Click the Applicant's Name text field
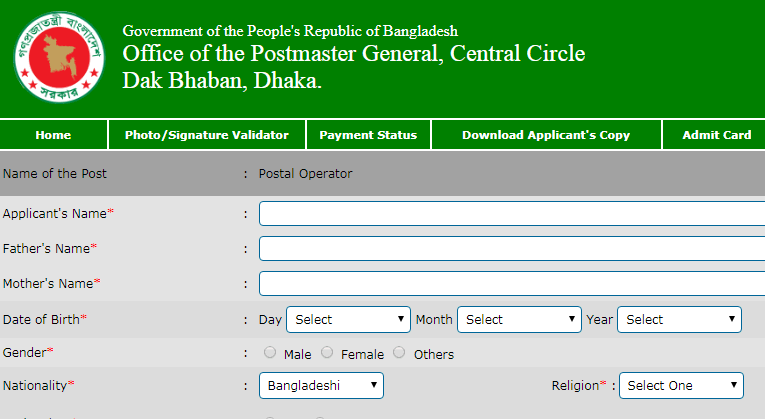 pyautogui.click(x=512, y=214)
